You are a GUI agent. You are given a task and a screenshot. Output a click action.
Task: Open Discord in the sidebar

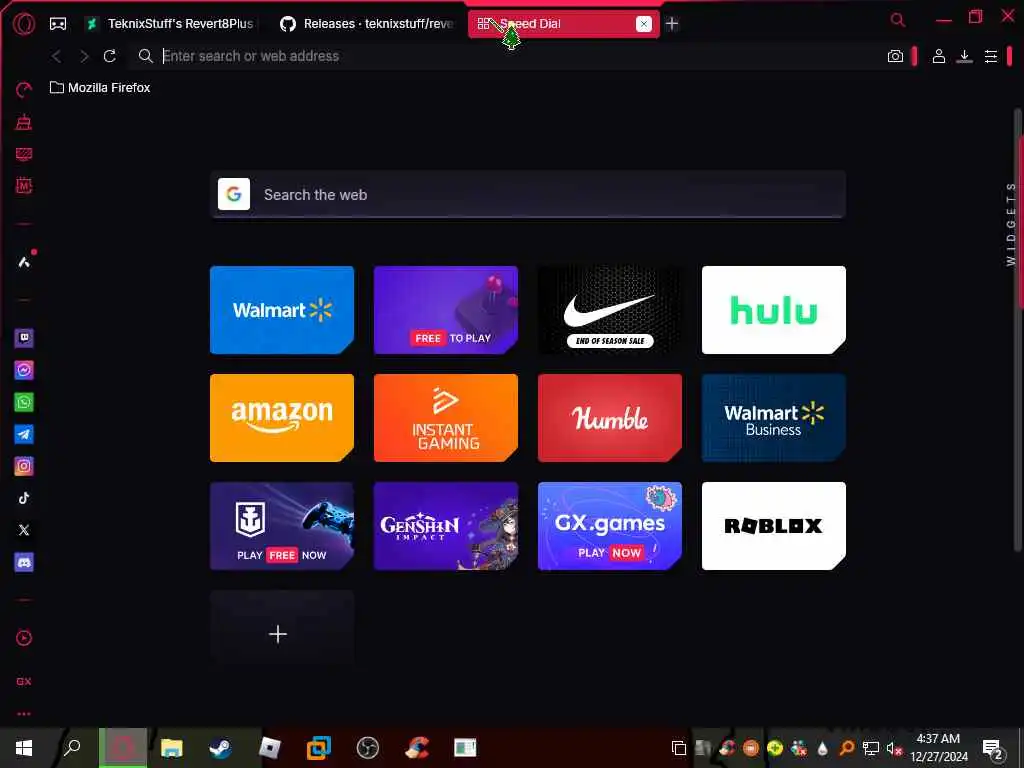pyautogui.click(x=24, y=562)
